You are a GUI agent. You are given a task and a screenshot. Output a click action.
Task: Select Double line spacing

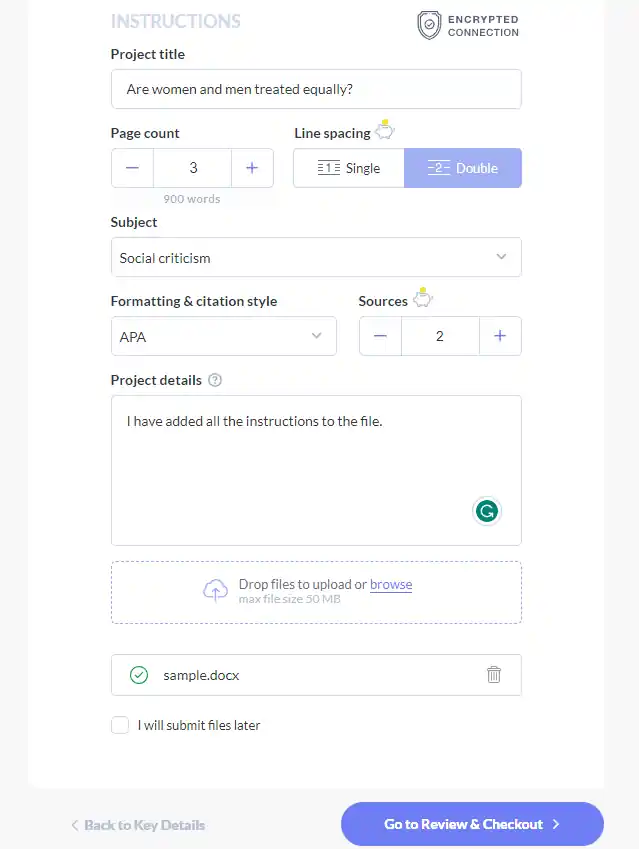pyautogui.click(x=462, y=168)
